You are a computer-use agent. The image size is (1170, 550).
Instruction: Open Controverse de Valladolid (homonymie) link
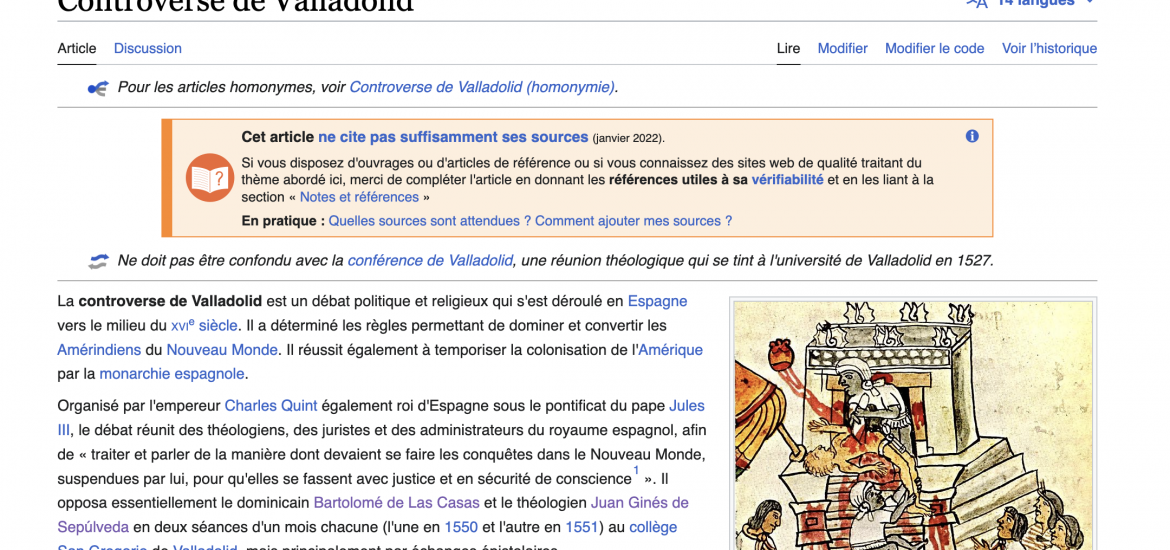(x=482, y=87)
